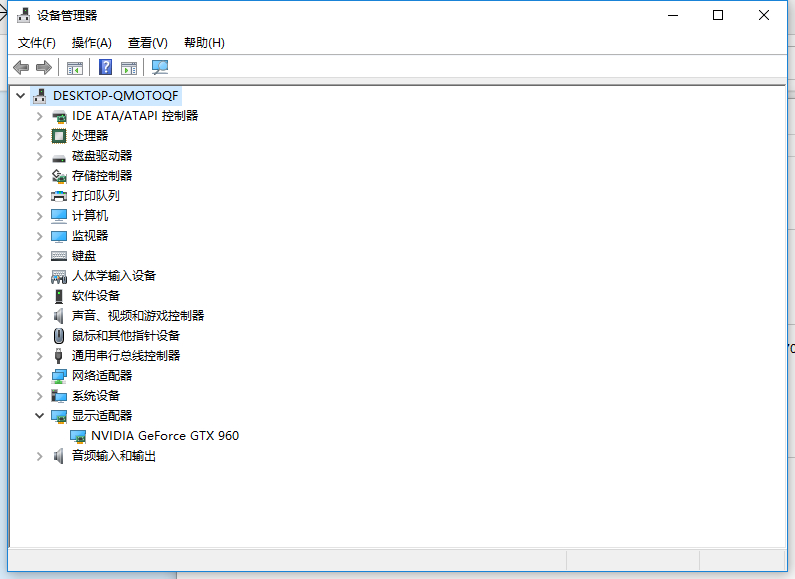Viewport: 795px width, 579px height.
Task: Collapse the 显示适配器 node
Action: 40,416
